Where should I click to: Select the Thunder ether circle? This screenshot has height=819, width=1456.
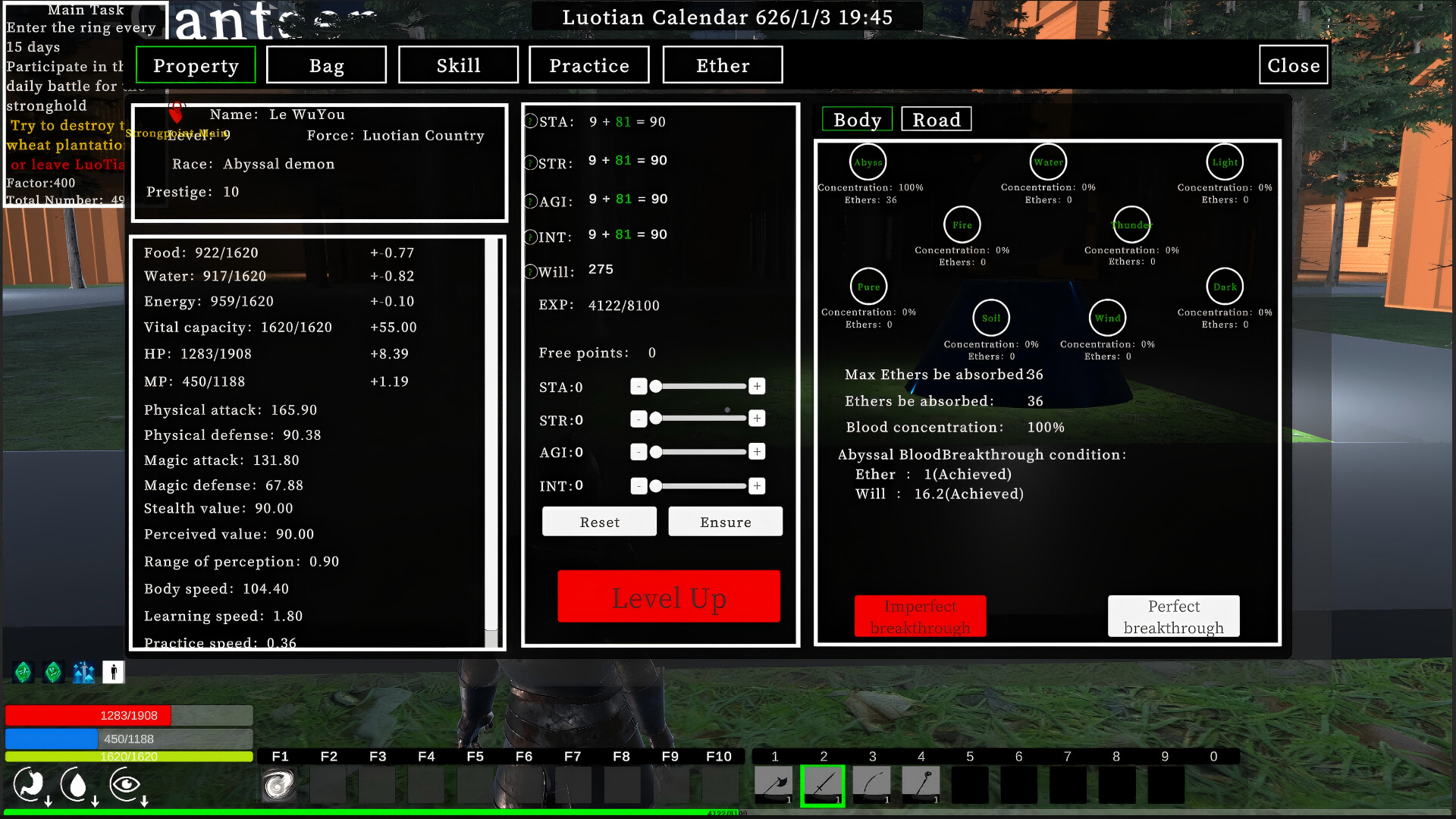tap(1131, 224)
